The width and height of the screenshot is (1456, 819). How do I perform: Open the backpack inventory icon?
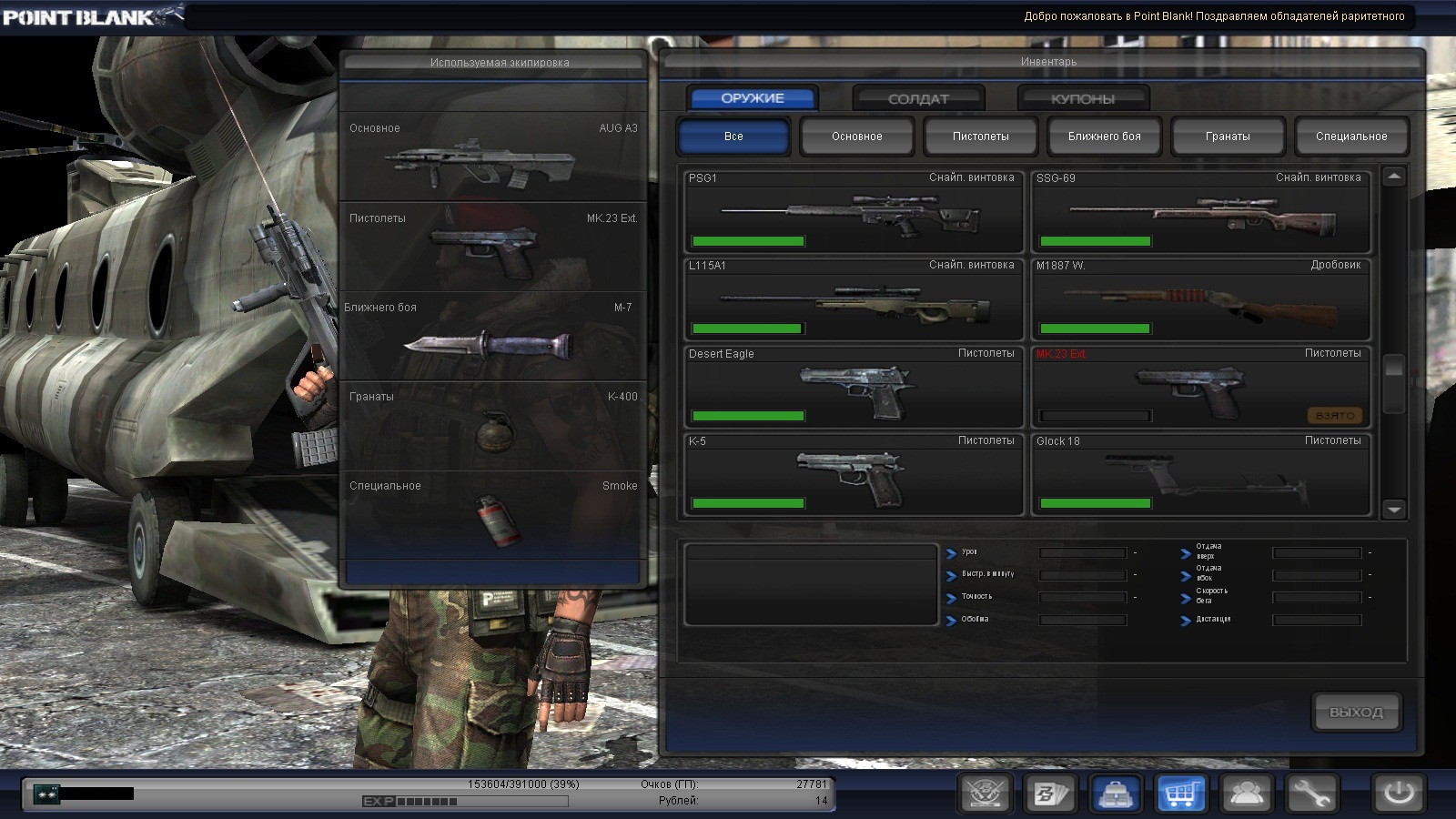pyautogui.click(x=1115, y=794)
